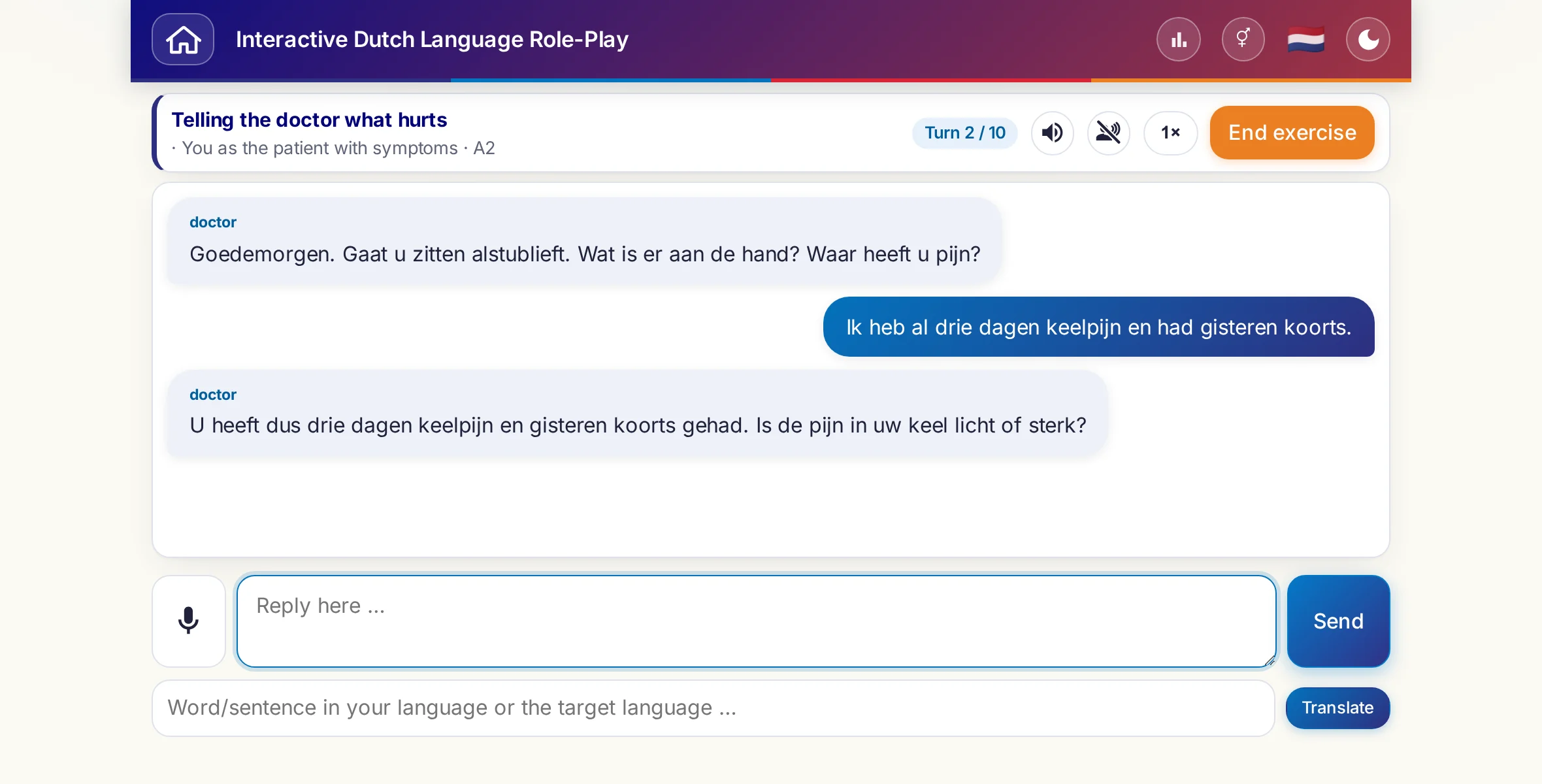Toggle dark mode moon icon
This screenshot has width=1542, height=784.
pos(1368,39)
